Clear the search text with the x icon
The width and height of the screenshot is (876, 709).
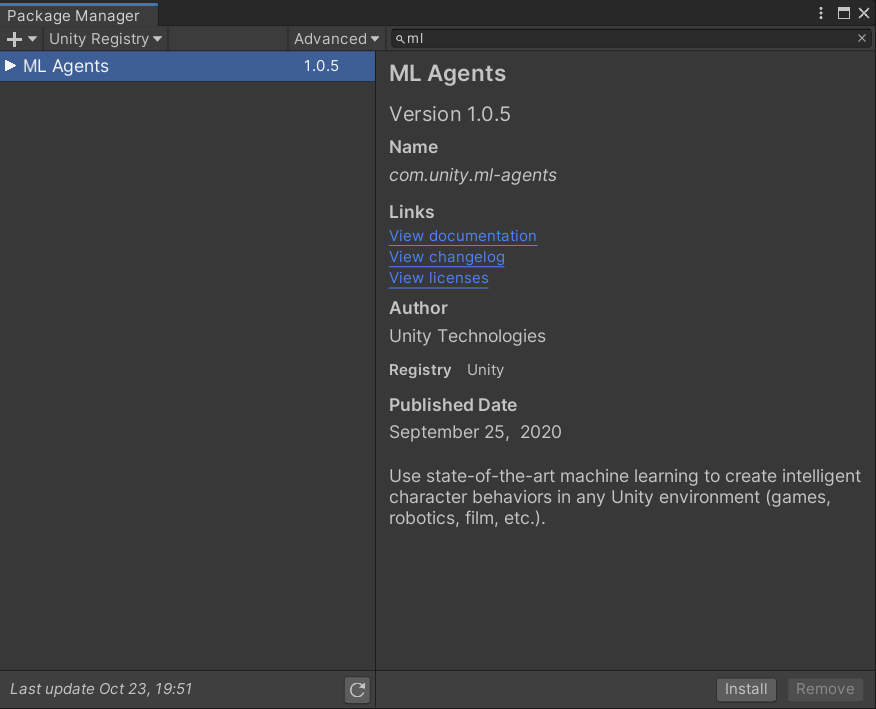(862, 38)
